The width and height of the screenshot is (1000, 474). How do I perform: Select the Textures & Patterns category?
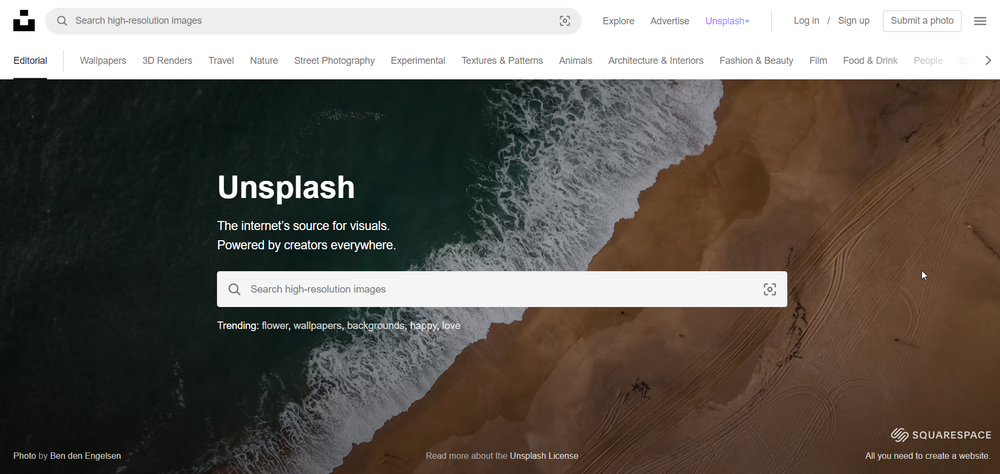[502, 61]
